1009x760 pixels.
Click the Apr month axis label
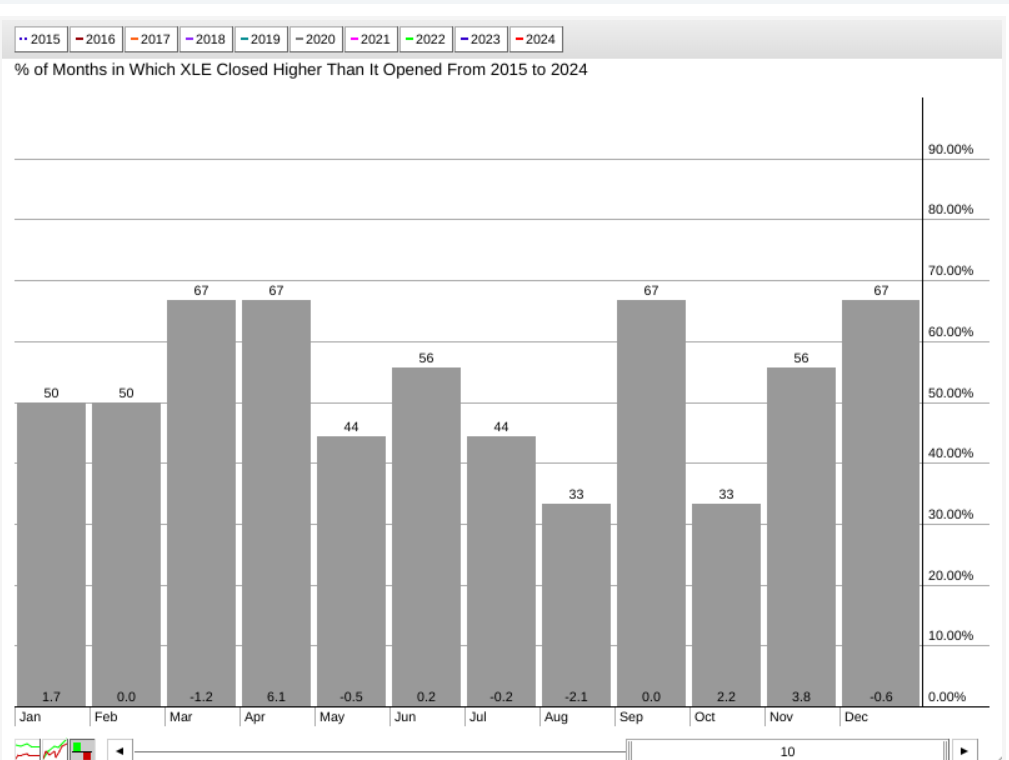click(255, 717)
